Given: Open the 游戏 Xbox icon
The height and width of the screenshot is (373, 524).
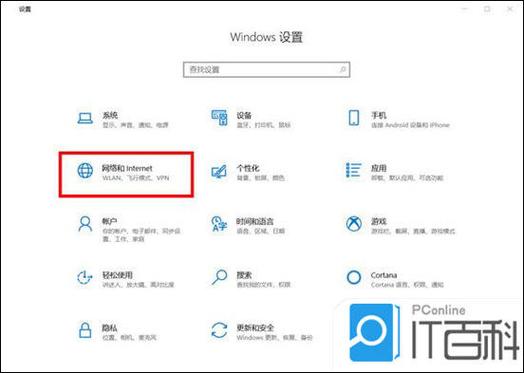Looking at the screenshot, I should pyautogui.click(x=354, y=224).
